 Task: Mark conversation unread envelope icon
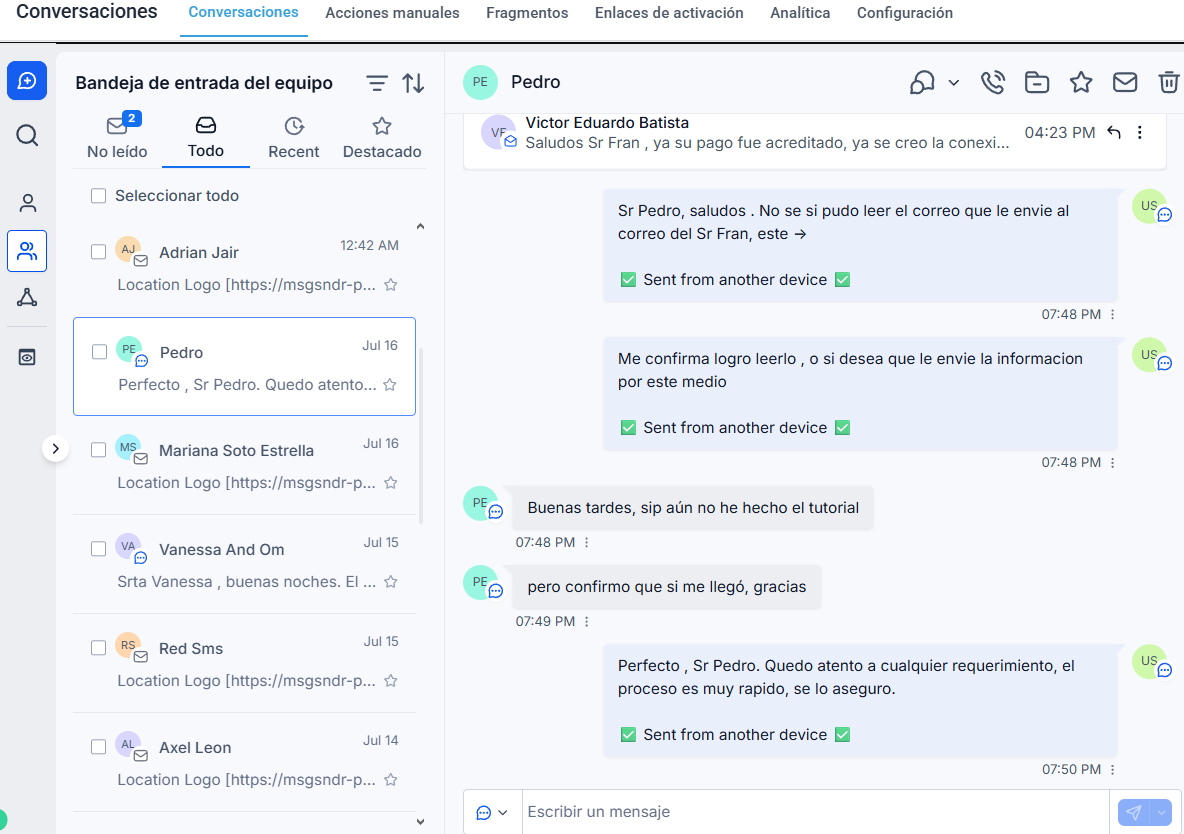[x=1124, y=82]
